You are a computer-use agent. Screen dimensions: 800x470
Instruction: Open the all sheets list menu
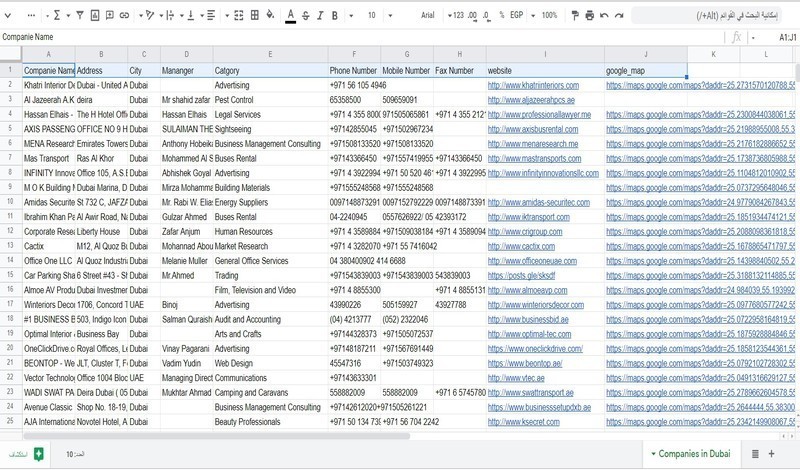tap(770, 454)
